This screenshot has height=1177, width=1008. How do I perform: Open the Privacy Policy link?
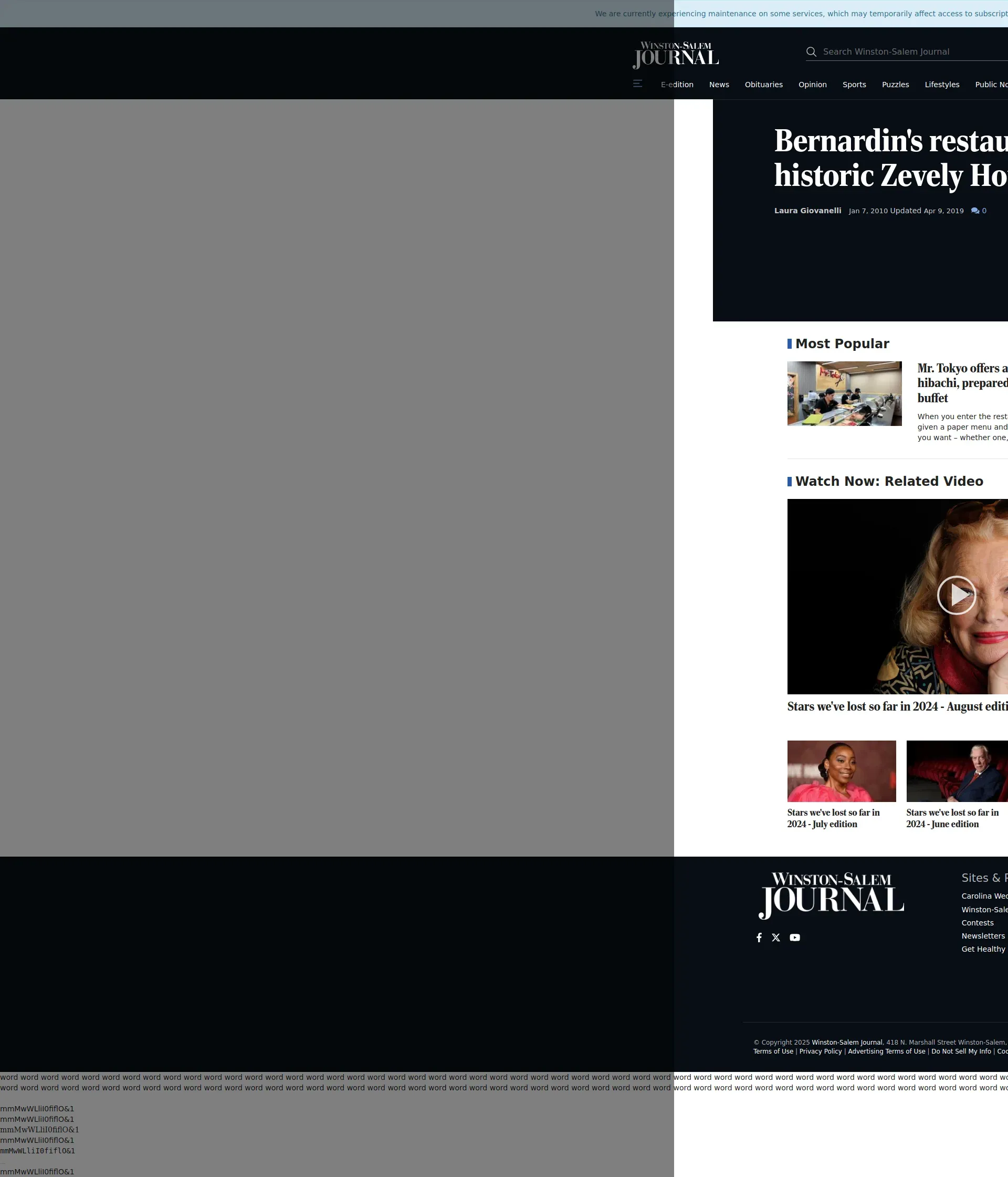[820, 1051]
